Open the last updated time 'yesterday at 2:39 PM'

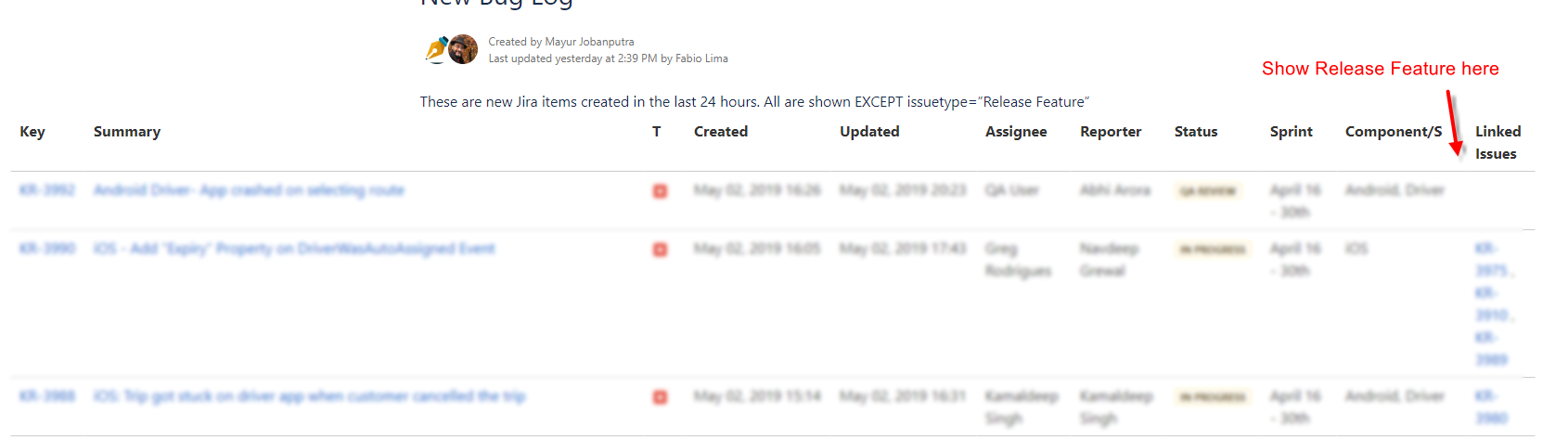pyautogui.click(x=604, y=58)
